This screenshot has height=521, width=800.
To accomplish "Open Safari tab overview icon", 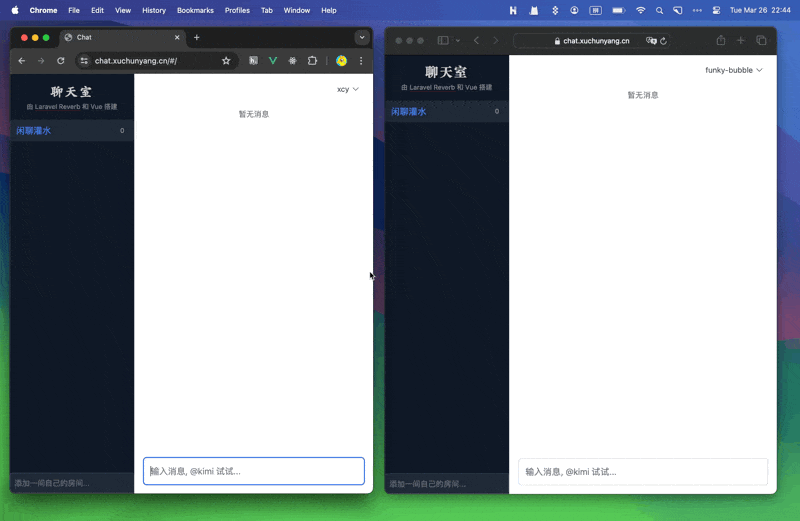I will point(761,41).
